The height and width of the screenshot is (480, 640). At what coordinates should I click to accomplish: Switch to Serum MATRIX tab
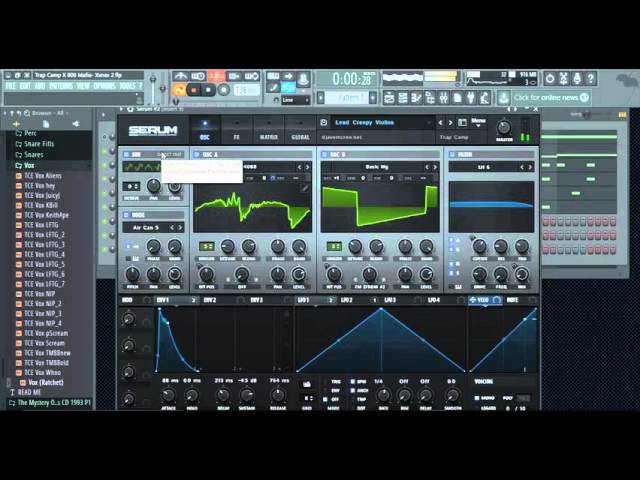pos(269,130)
